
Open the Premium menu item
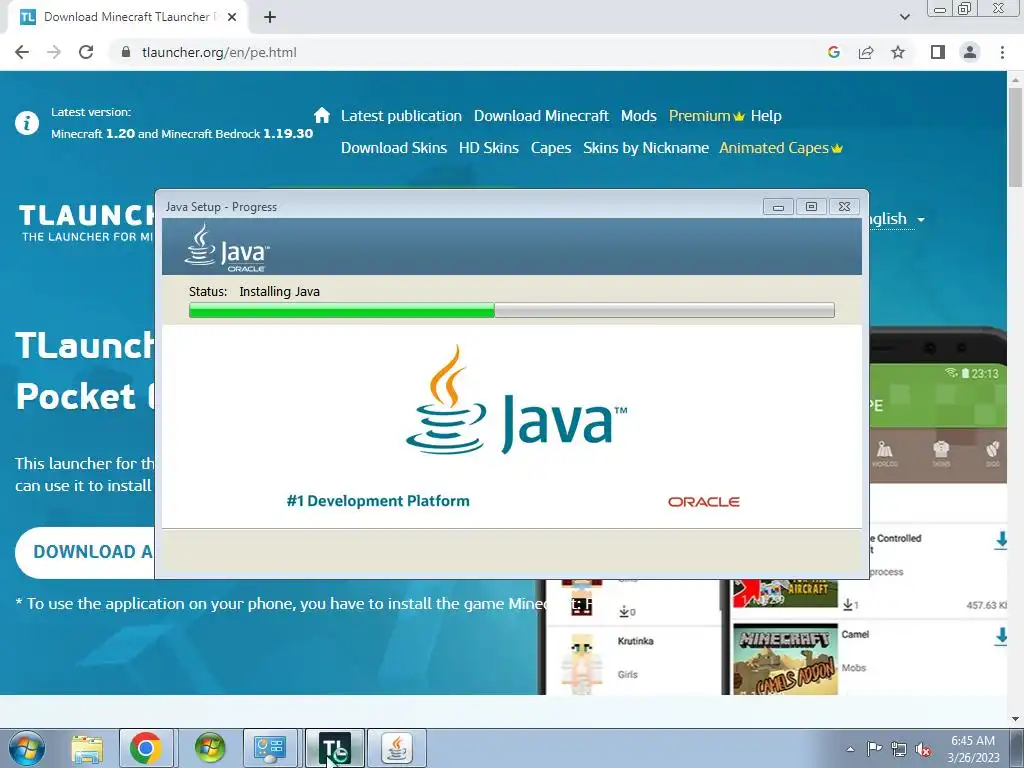(706, 116)
